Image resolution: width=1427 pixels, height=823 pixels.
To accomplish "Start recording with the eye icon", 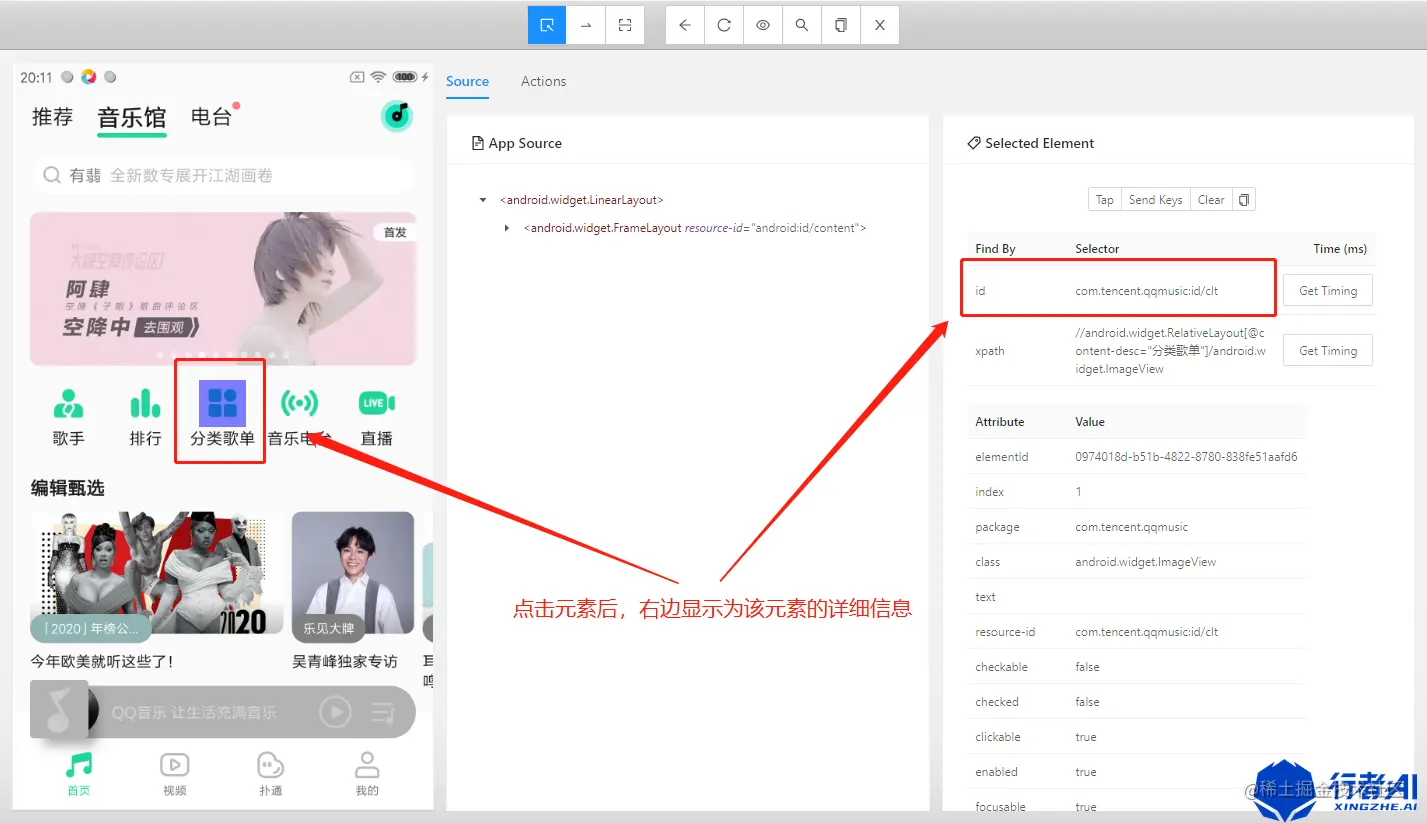I will click(763, 25).
